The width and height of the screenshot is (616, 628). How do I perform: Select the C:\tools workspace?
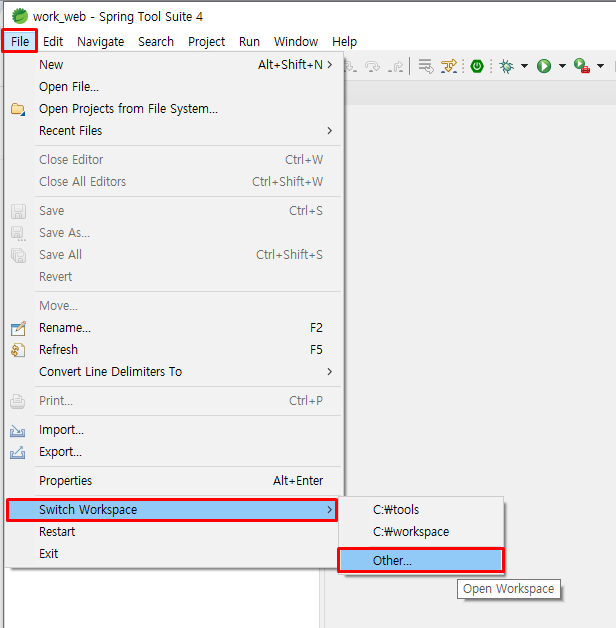(x=421, y=509)
